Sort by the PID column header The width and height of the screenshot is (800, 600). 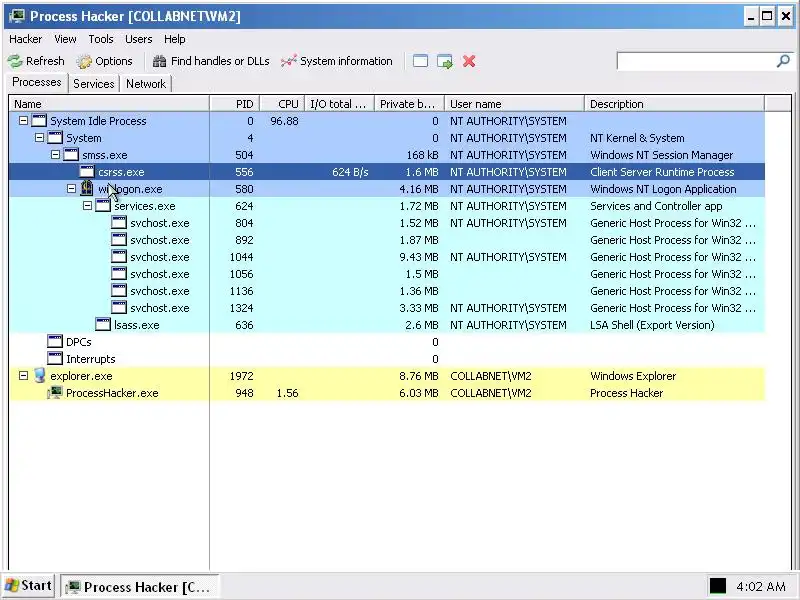click(235, 104)
